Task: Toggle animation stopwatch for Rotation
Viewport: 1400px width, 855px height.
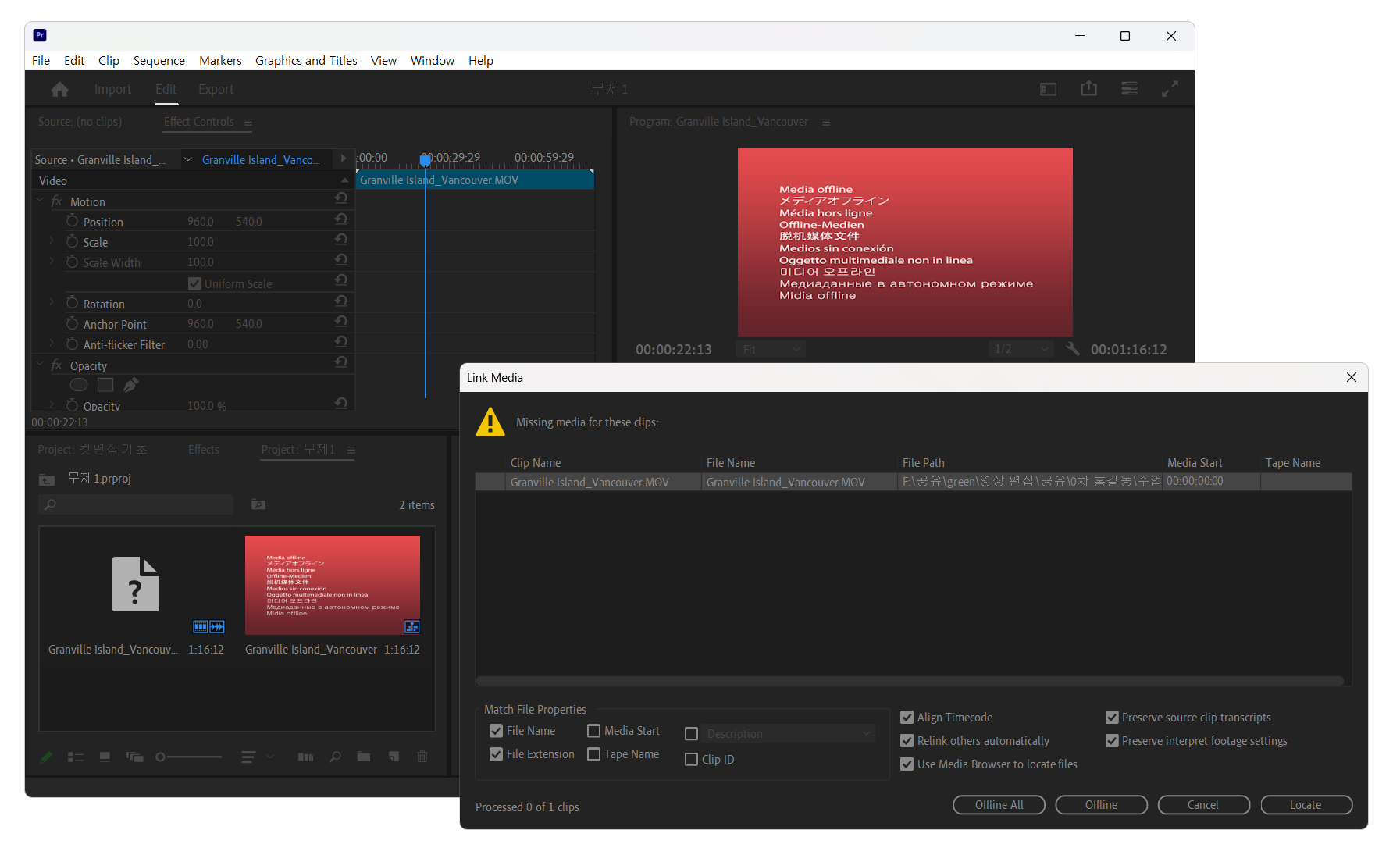Action: (x=72, y=303)
